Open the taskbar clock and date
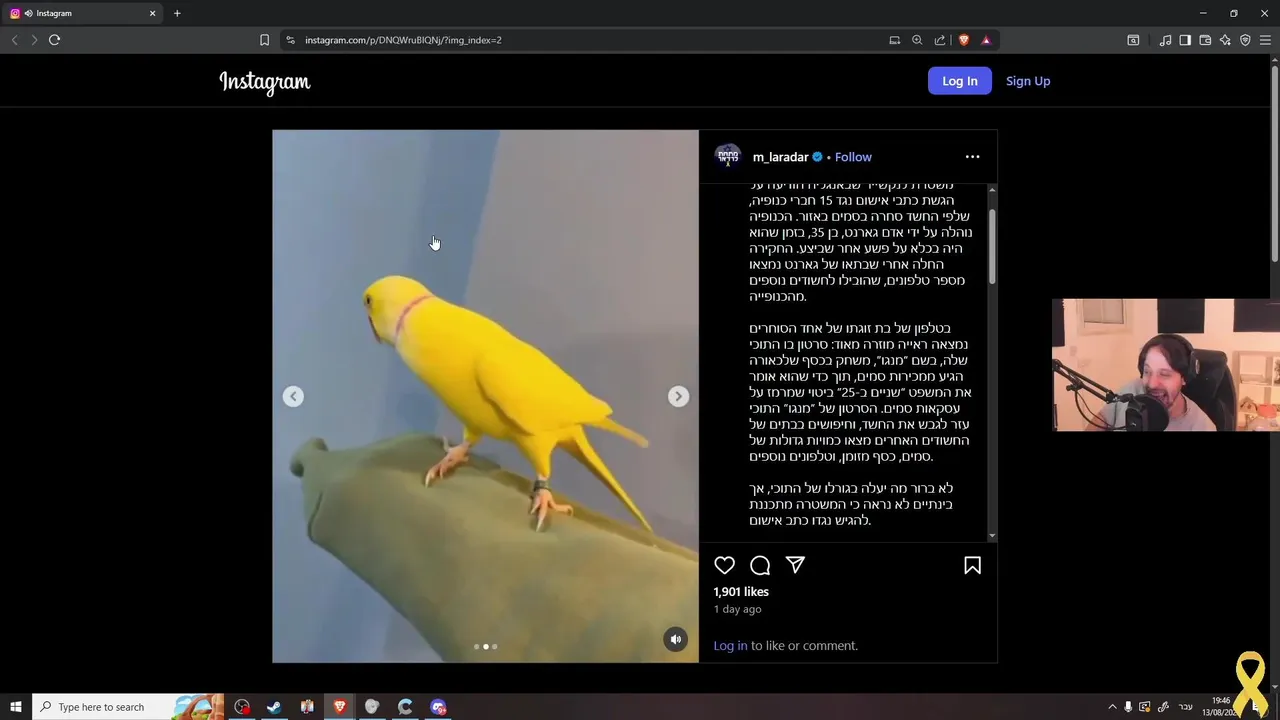The height and width of the screenshot is (720, 1280). click(x=1221, y=707)
